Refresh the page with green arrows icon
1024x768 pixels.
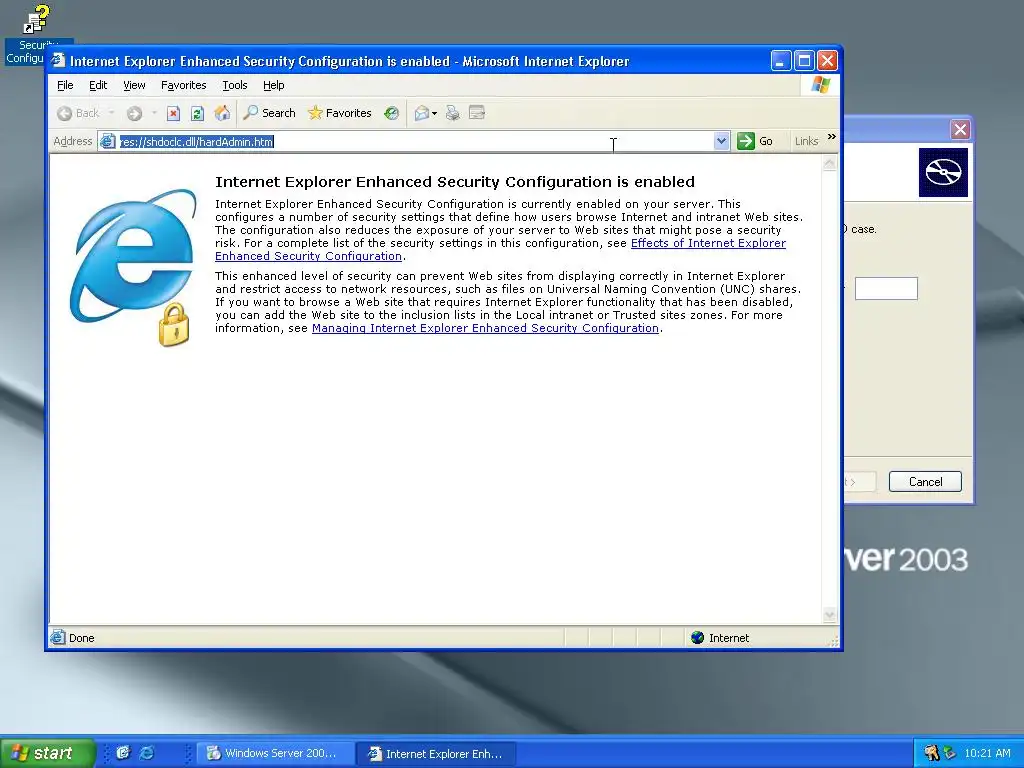click(x=197, y=114)
